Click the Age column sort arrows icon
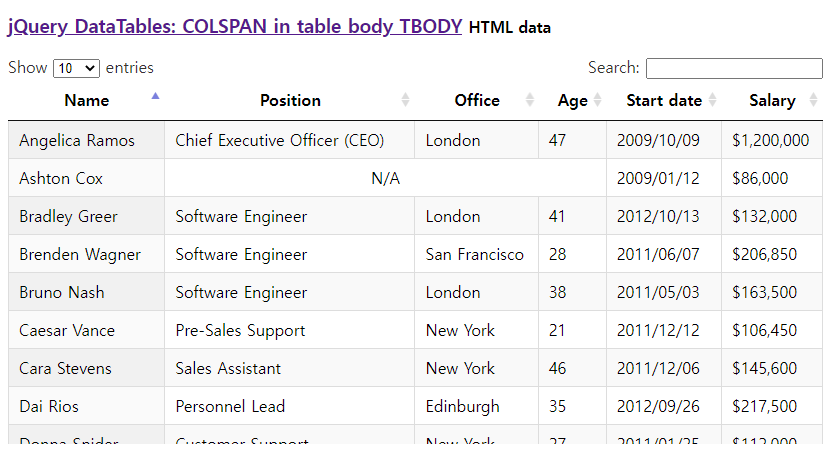The width and height of the screenshot is (824, 452). [597, 100]
